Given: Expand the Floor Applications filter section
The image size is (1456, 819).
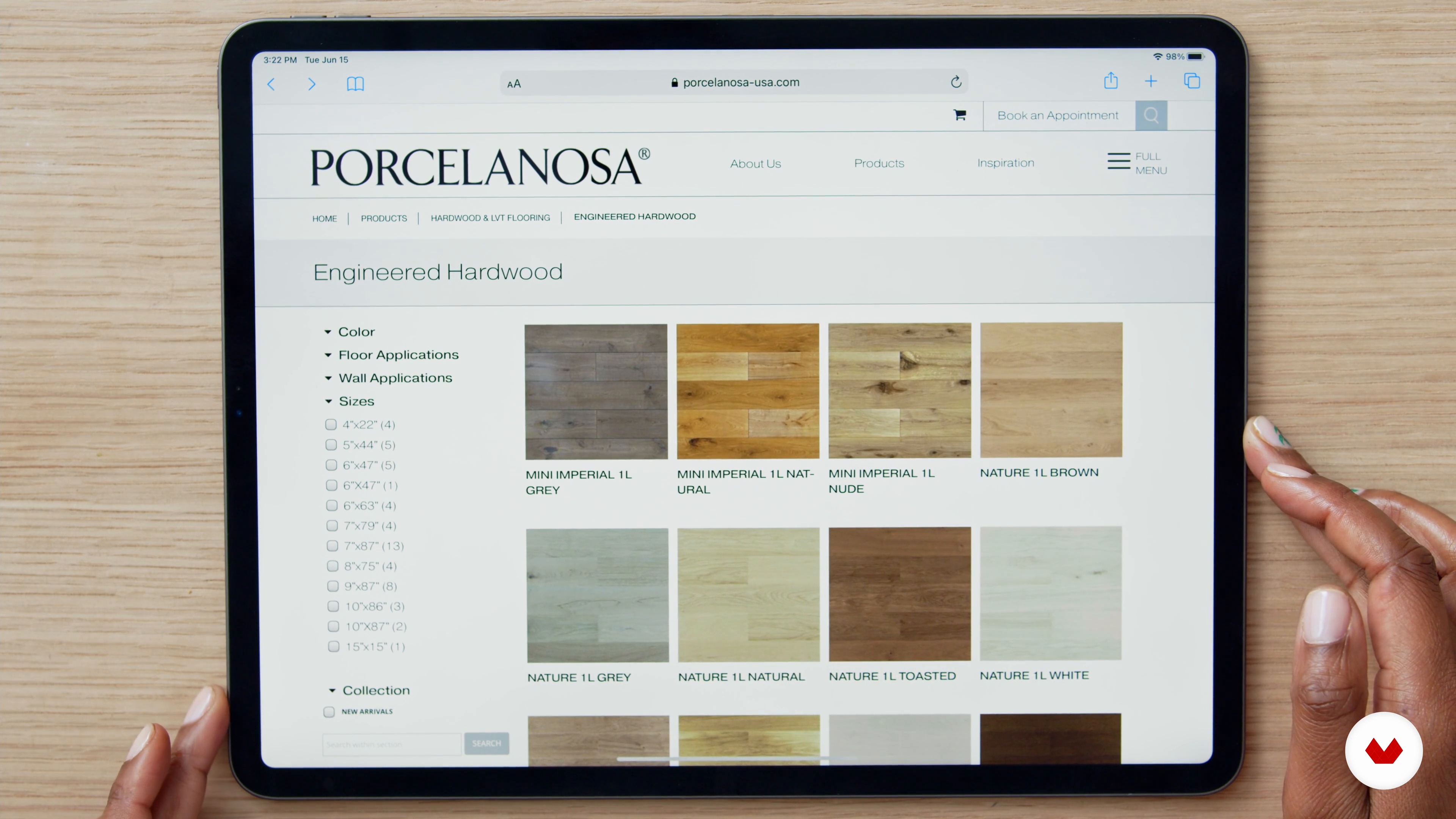Looking at the screenshot, I should click(x=391, y=355).
